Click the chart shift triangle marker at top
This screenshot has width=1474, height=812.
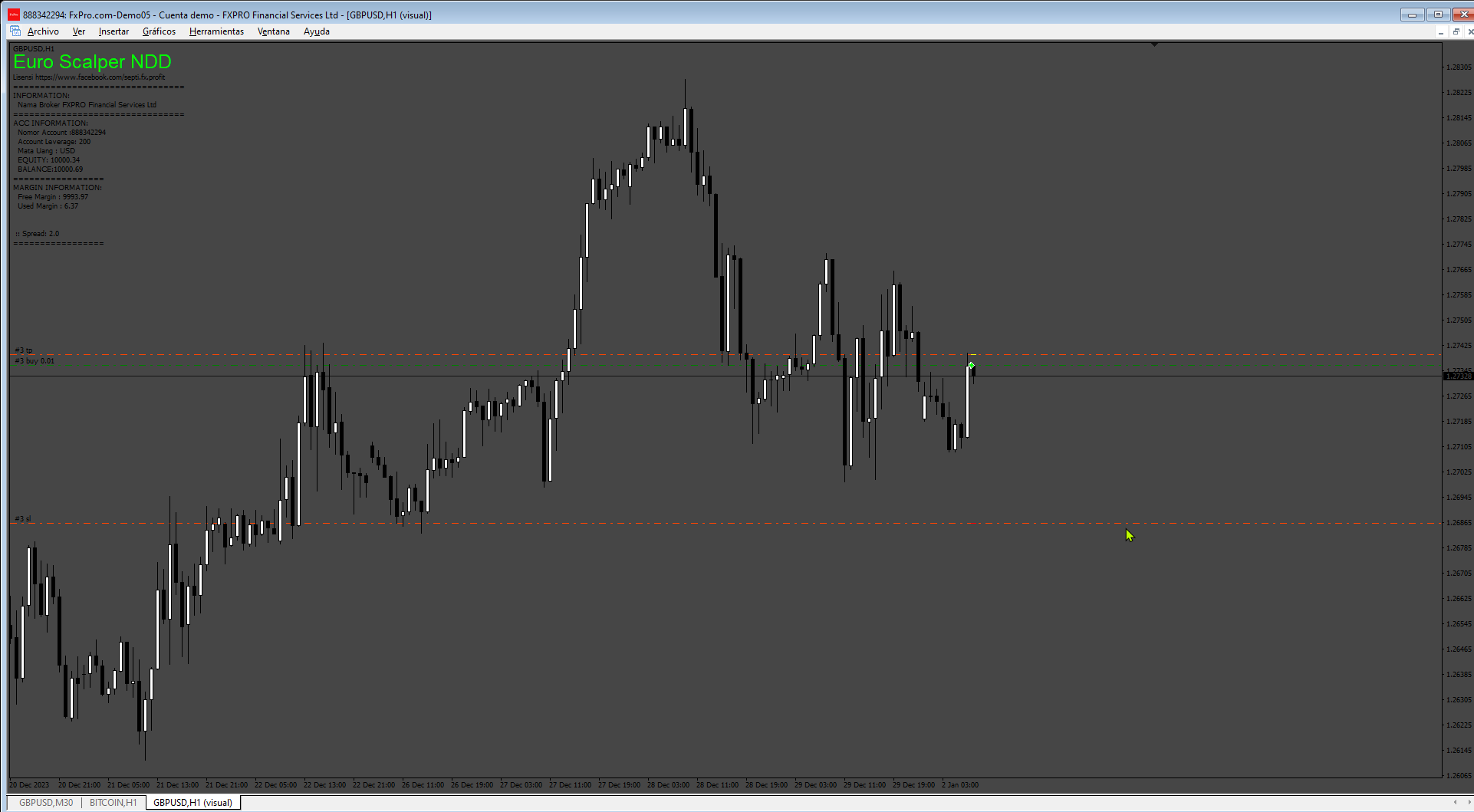(x=1154, y=44)
